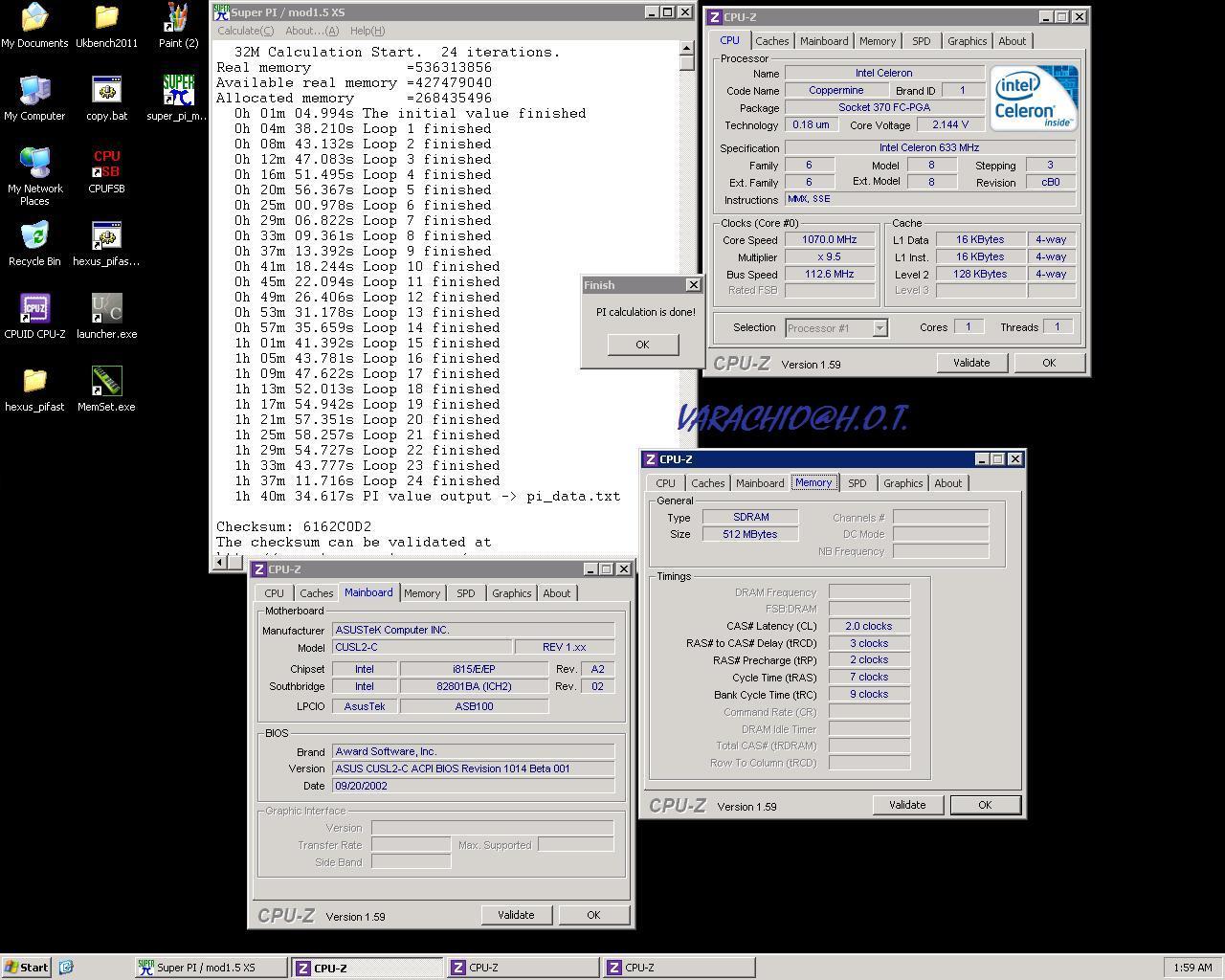The height and width of the screenshot is (980, 1225).
Task: Click Checksum: 6162C0D2 line
Action: 294,526
